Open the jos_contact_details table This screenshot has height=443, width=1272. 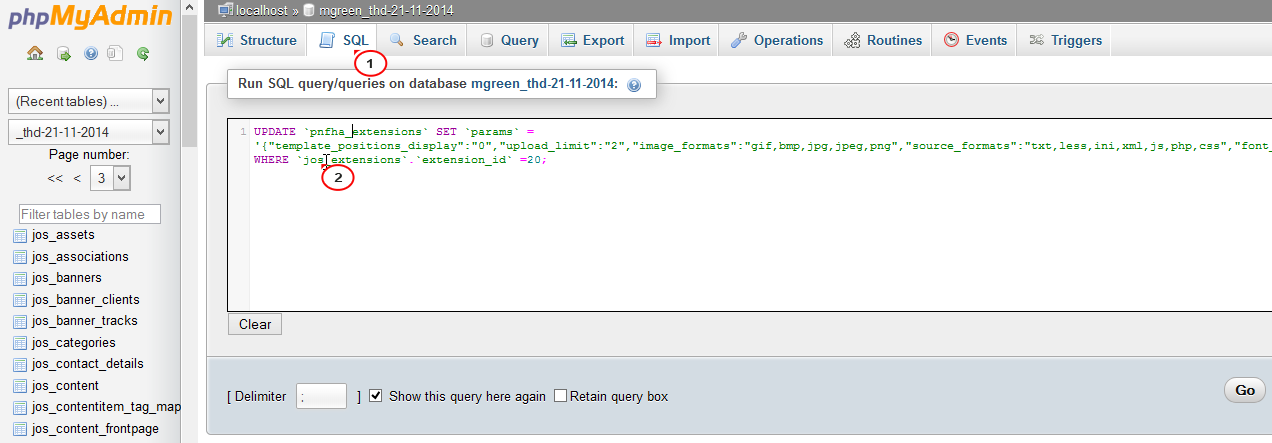88,364
